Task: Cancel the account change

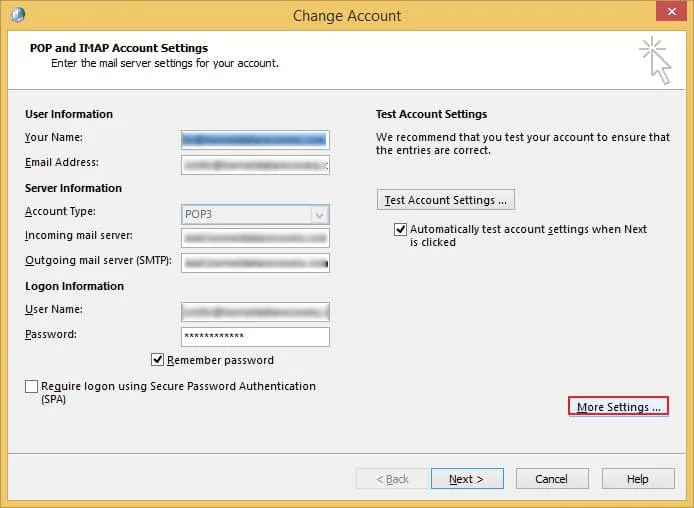Action: (552, 479)
